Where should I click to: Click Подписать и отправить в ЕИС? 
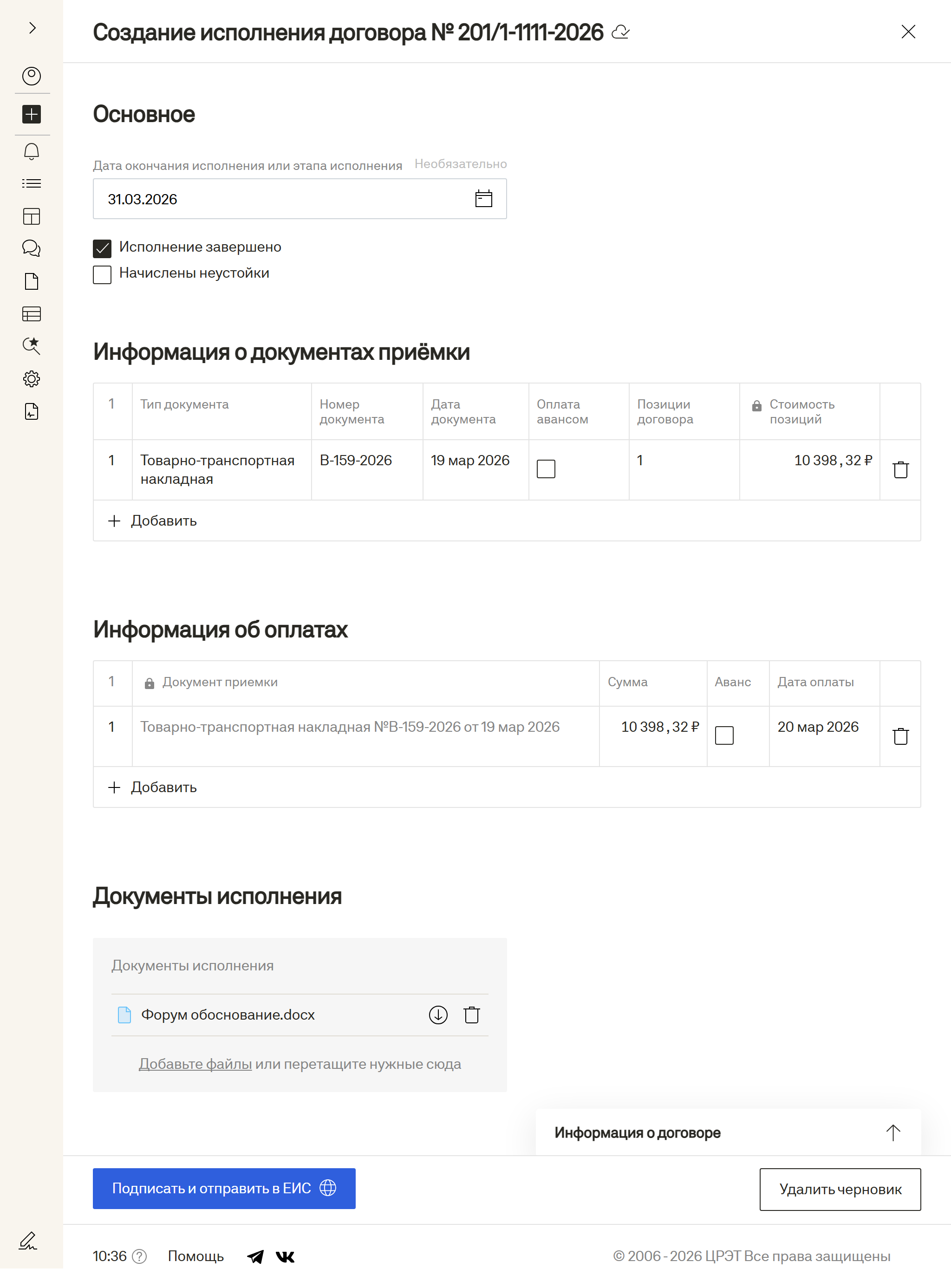pyautogui.click(x=224, y=1189)
